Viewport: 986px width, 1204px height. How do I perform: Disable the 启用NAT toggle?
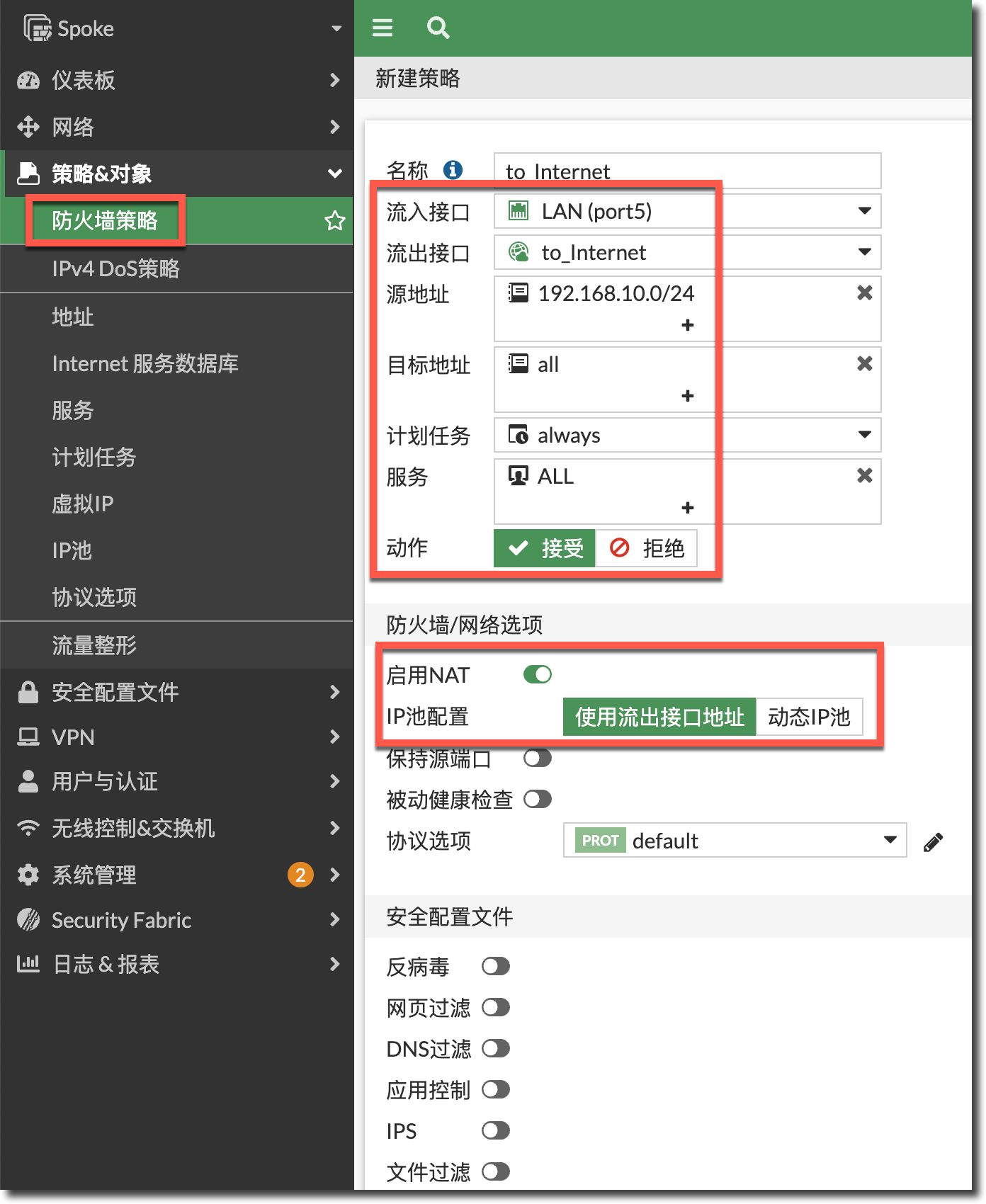[538, 675]
